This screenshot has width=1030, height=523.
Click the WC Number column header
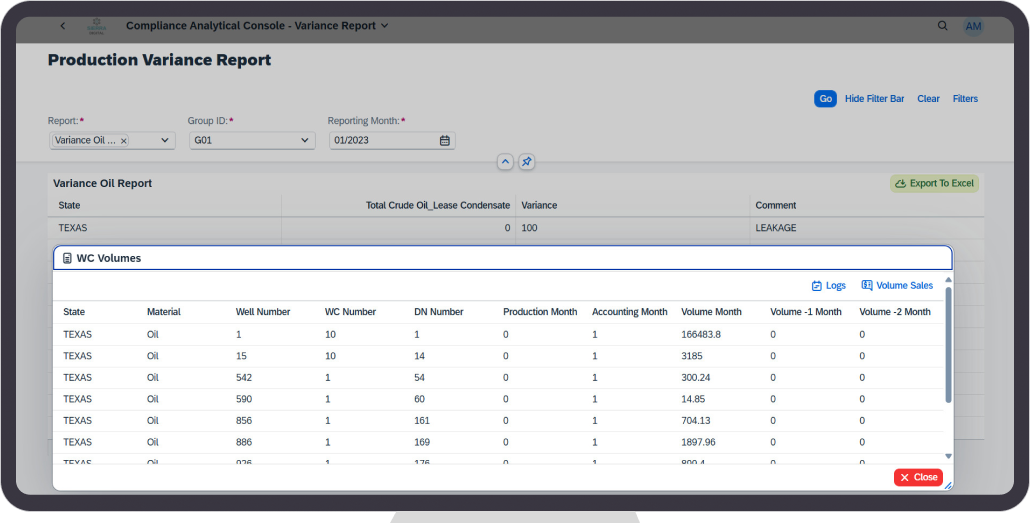click(x=350, y=312)
